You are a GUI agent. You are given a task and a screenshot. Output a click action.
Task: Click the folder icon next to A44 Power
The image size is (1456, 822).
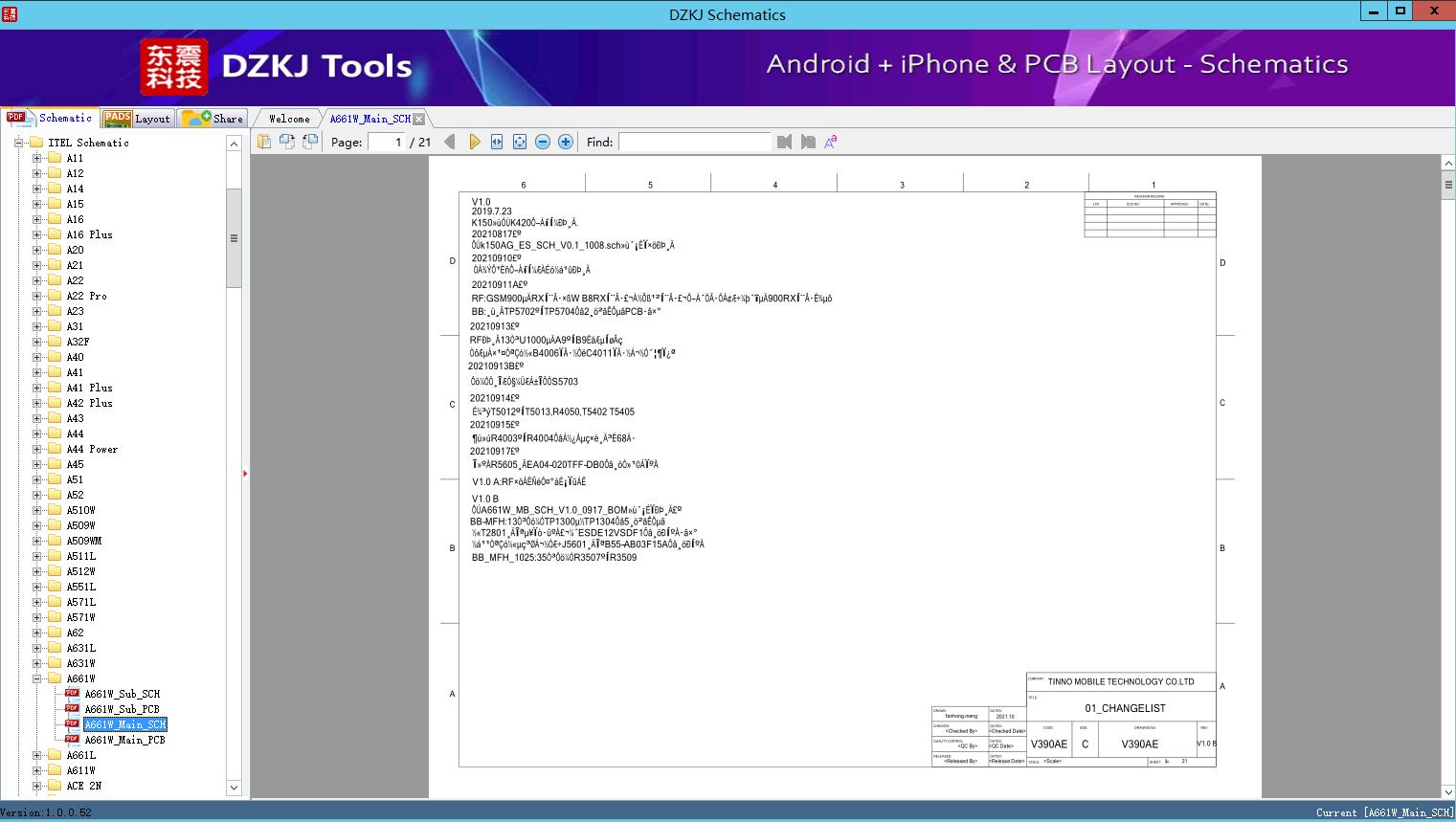(x=55, y=449)
